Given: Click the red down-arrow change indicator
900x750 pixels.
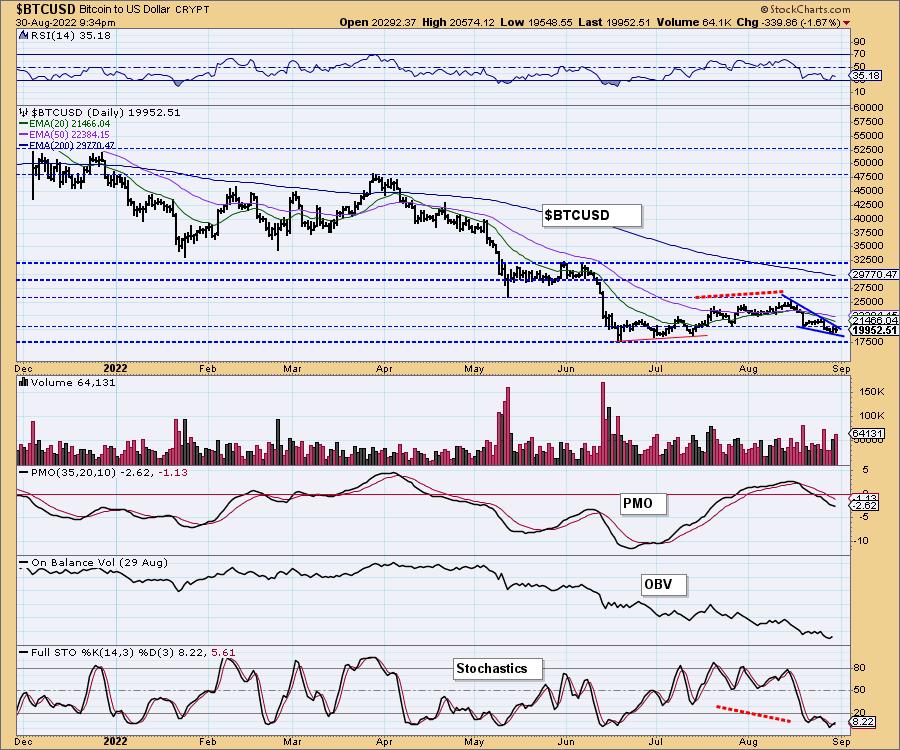Looking at the screenshot, I should pos(847,23).
